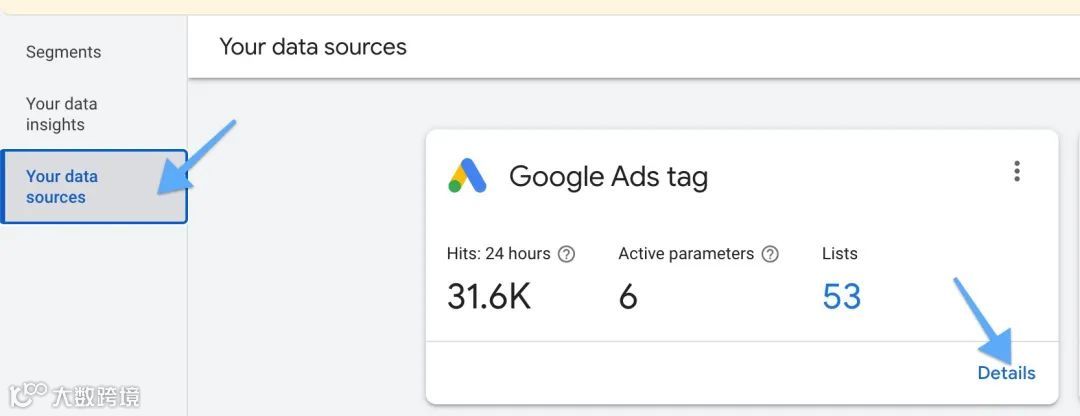Click the 大数跨境 watermark text
1080x416 pixels.
click(x=96, y=396)
